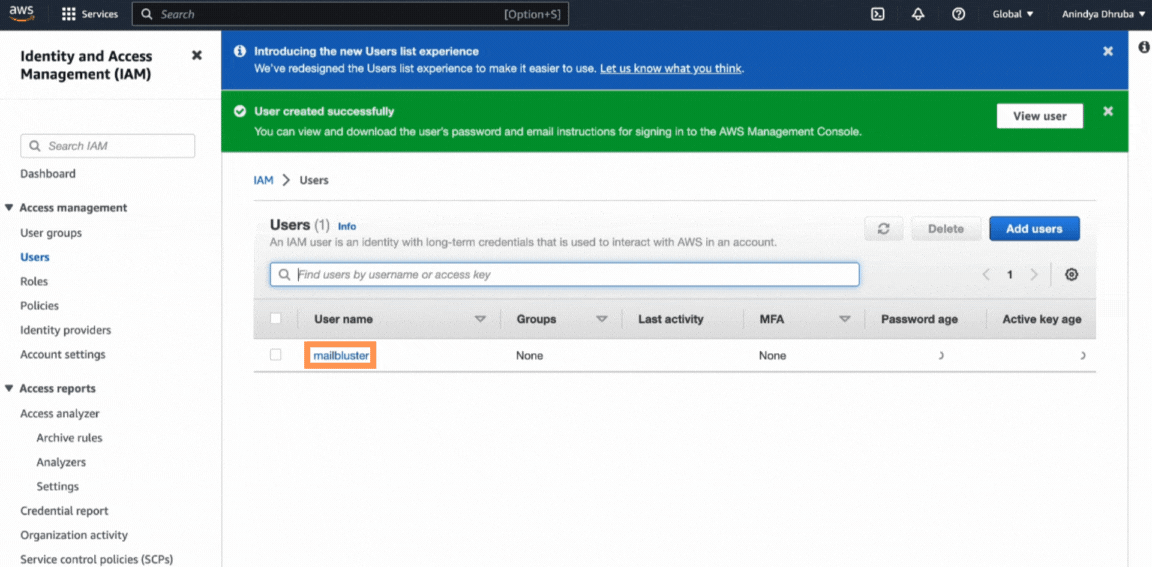
Task: Tick the checkbox for mailbluster row
Action: [276, 355]
